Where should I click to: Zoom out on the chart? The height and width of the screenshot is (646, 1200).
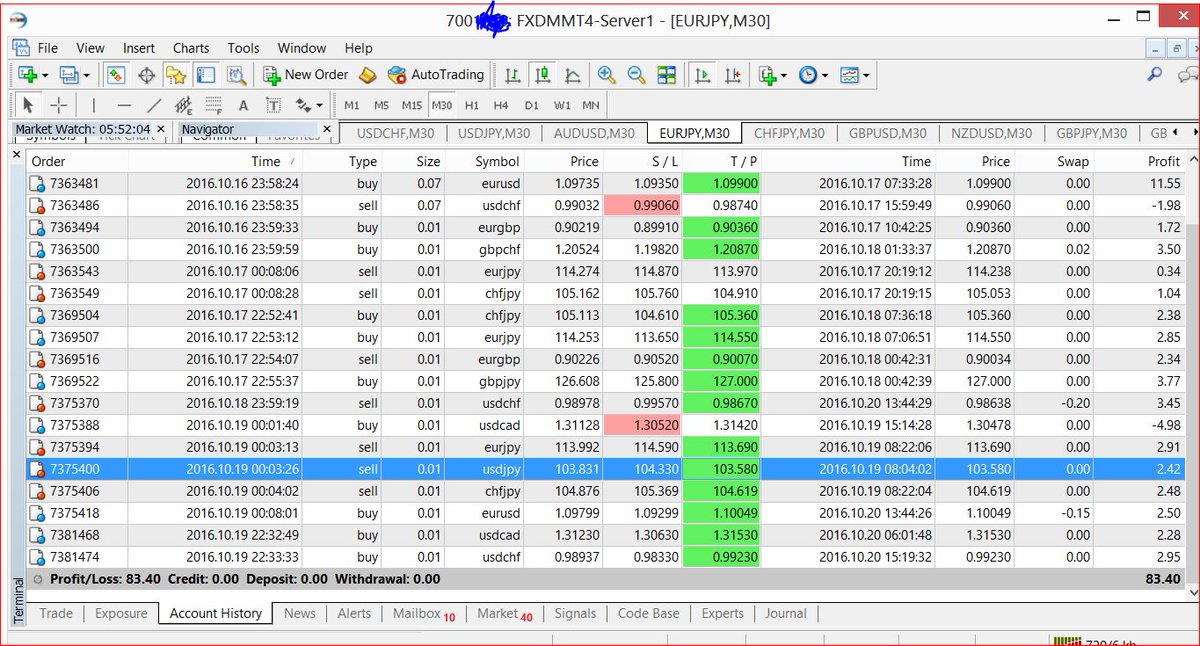pyautogui.click(x=636, y=74)
